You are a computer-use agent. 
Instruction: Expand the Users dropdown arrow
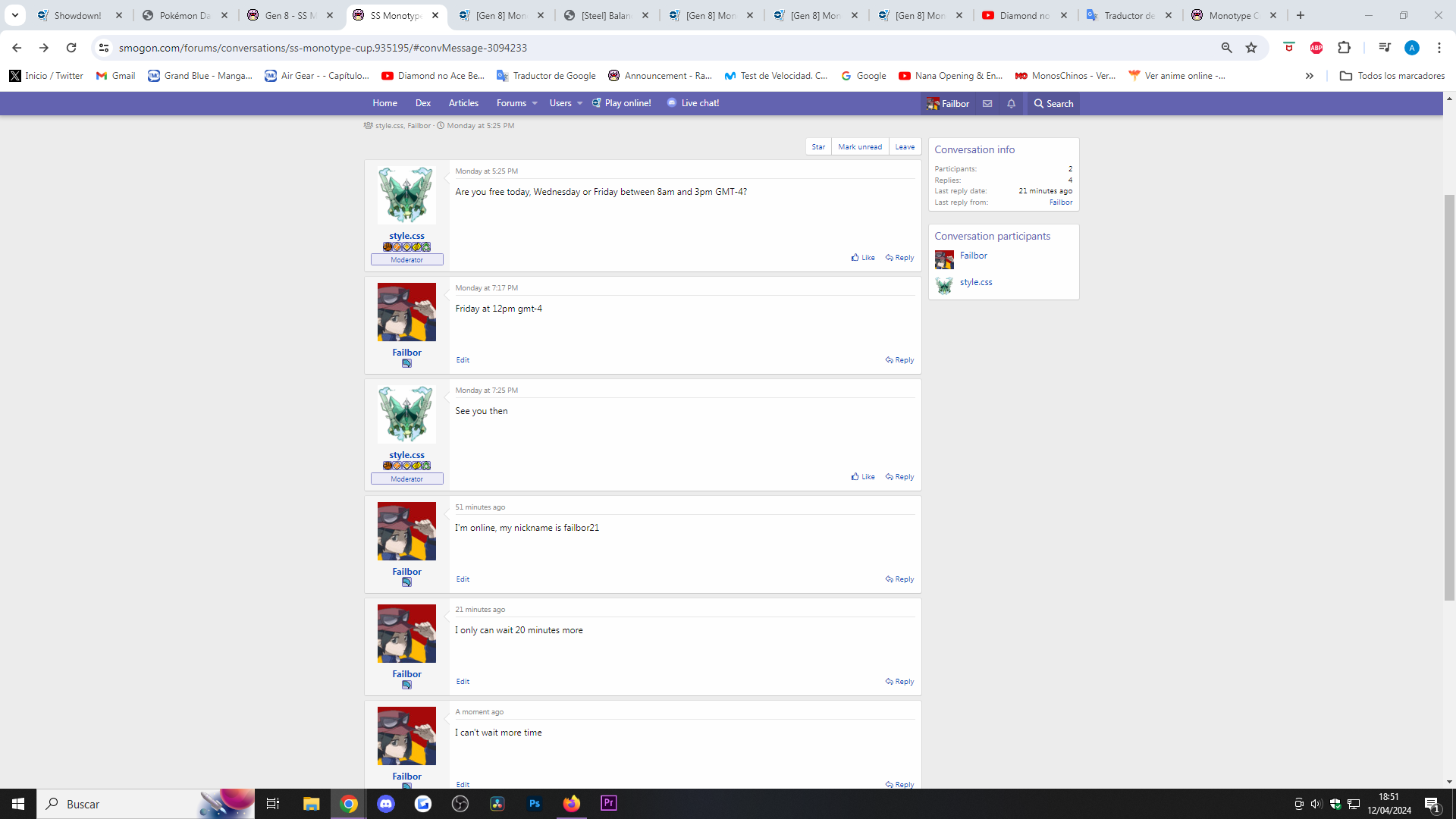(580, 104)
